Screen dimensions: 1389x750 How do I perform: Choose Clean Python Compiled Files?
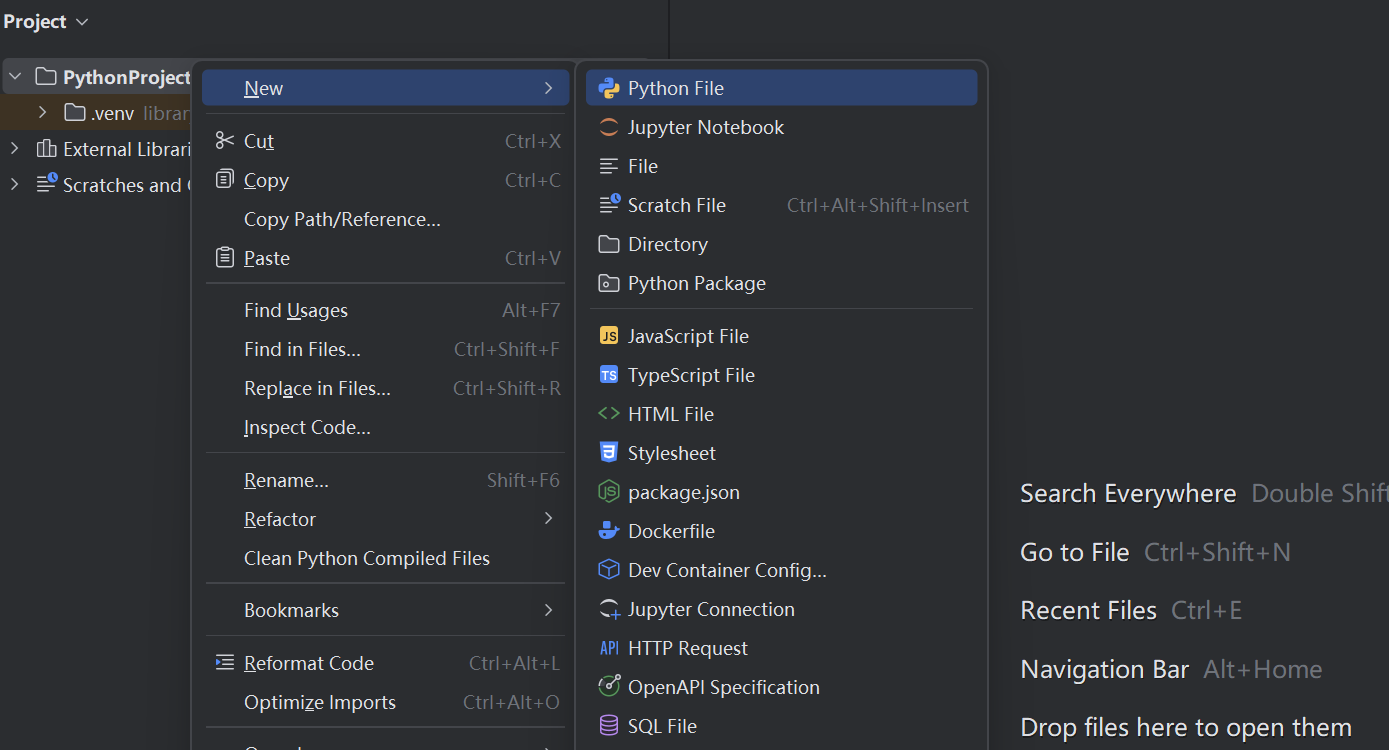(x=386, y=558)
